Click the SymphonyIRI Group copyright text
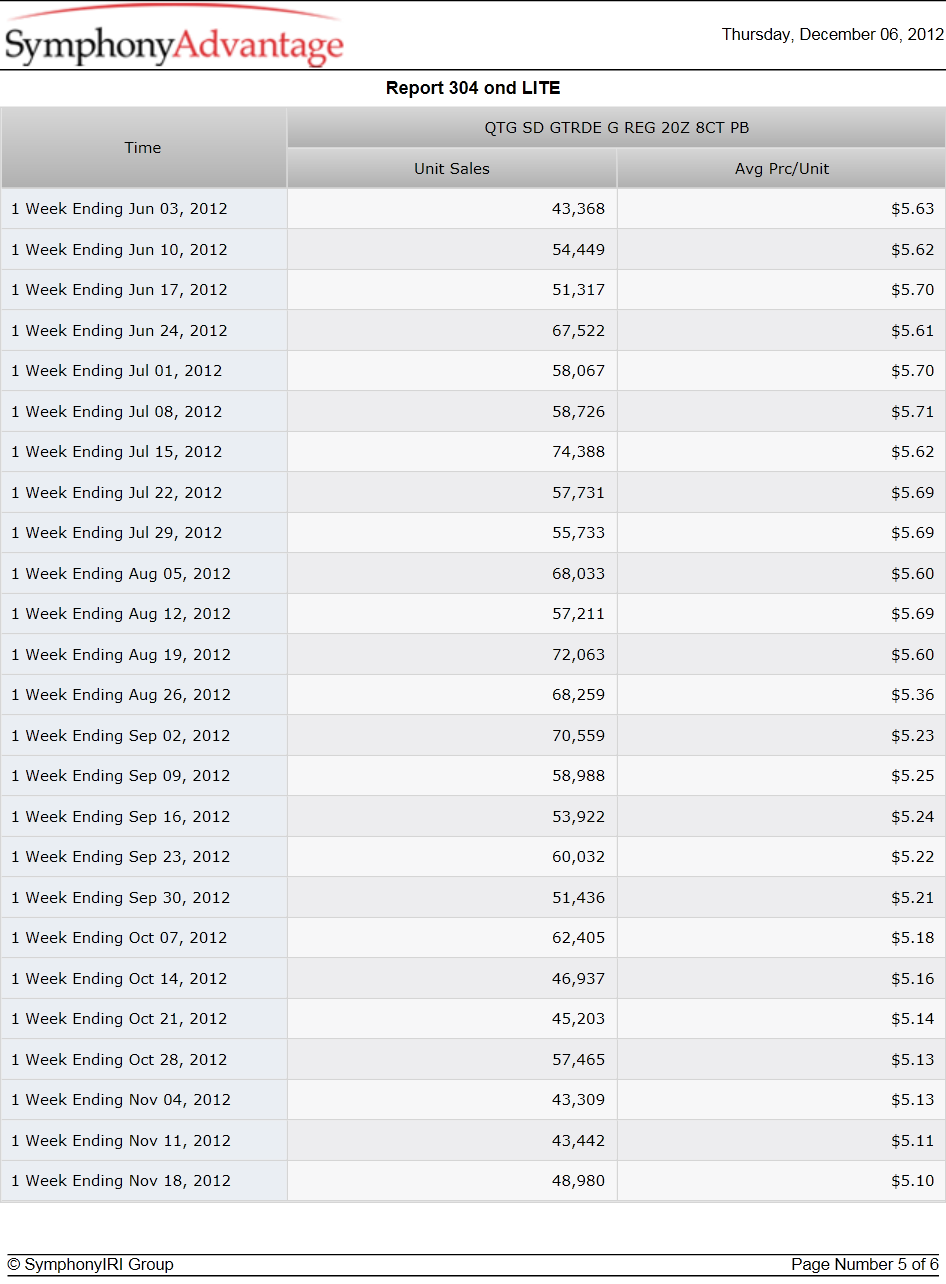 (91, 1265)
